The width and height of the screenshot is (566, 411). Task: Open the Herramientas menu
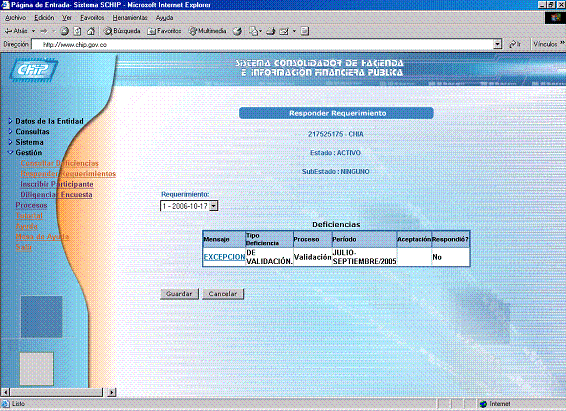coord(130,18)
